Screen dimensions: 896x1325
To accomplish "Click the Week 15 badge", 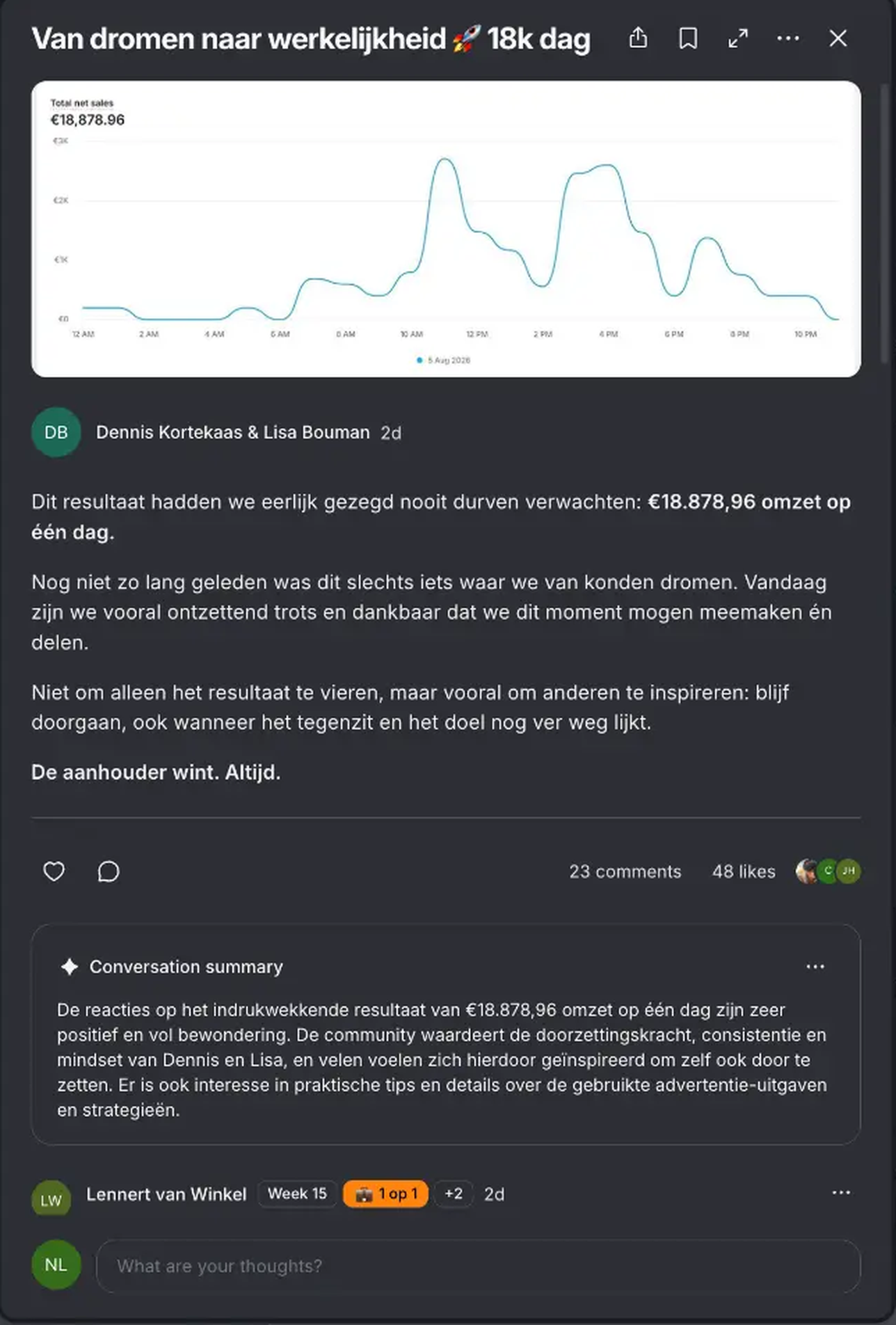I will click(297, 1193).
